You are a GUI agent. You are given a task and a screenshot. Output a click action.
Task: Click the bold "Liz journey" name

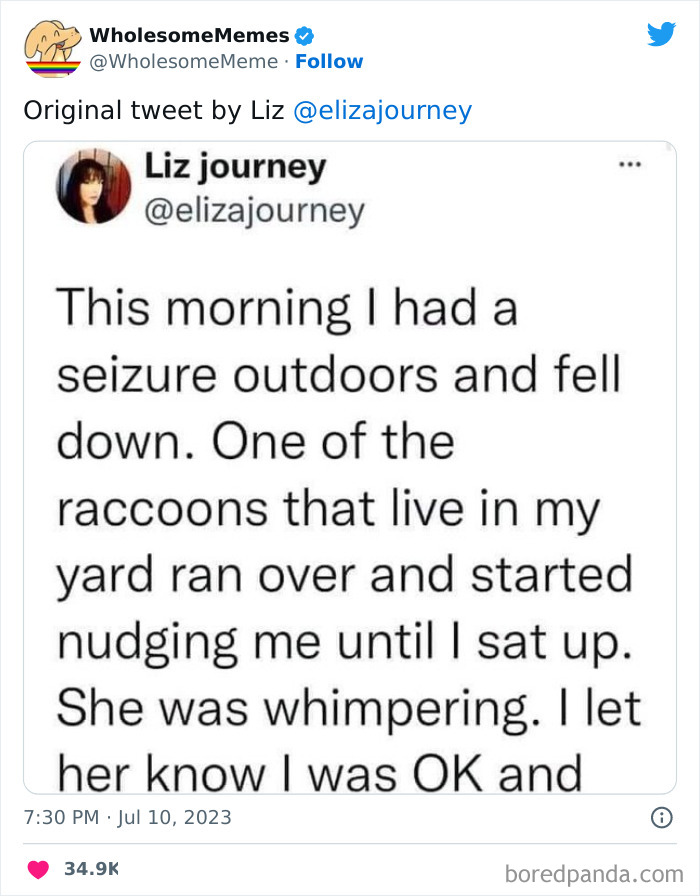point(236,168)
